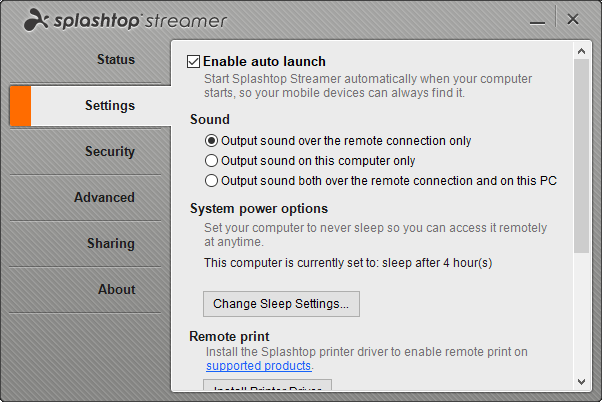This screenshot has height=402, width=602.
Task: Go to the Security tab
Action: point(110,151)
